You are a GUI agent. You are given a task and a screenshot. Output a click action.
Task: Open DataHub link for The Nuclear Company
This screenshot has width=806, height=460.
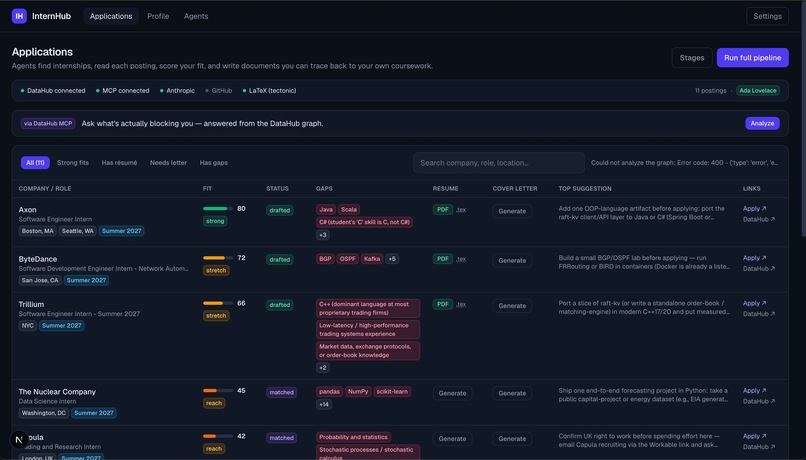759,401
